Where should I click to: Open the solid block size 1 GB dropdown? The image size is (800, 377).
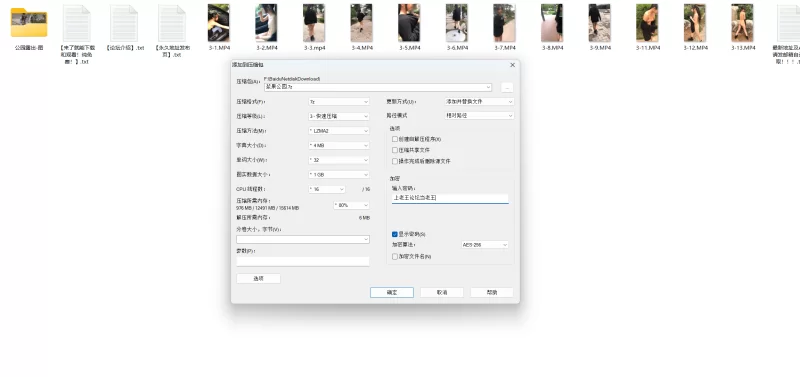(x=339, y=174)
